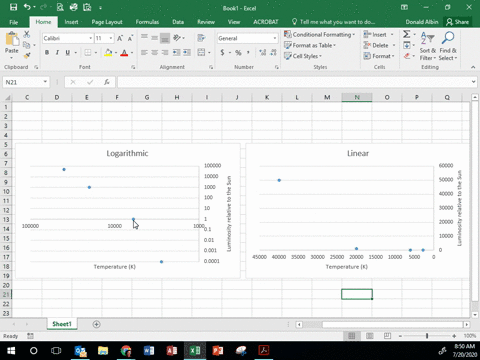Viewport: 480px width, 360px height.
Task: Select the Linear chart title
Action: (358, 153)
